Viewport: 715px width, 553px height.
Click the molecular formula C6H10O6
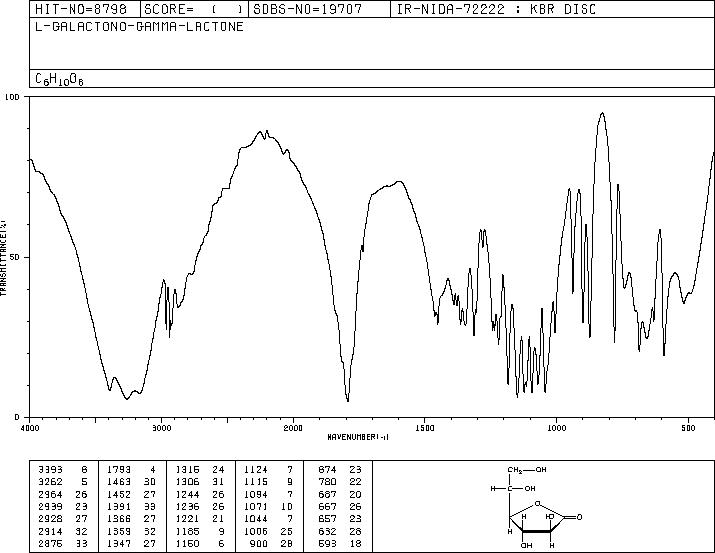pos(59,80)
